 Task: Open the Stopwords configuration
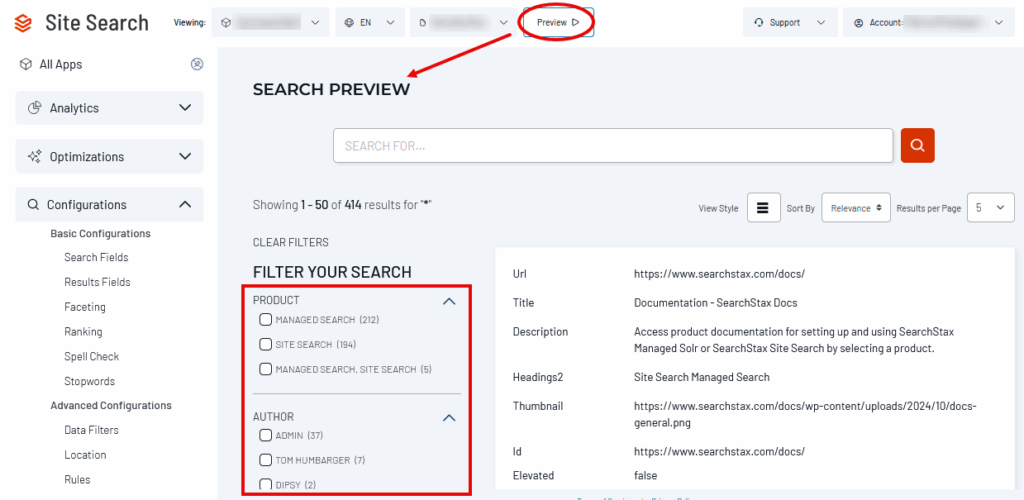click(89, 381)
